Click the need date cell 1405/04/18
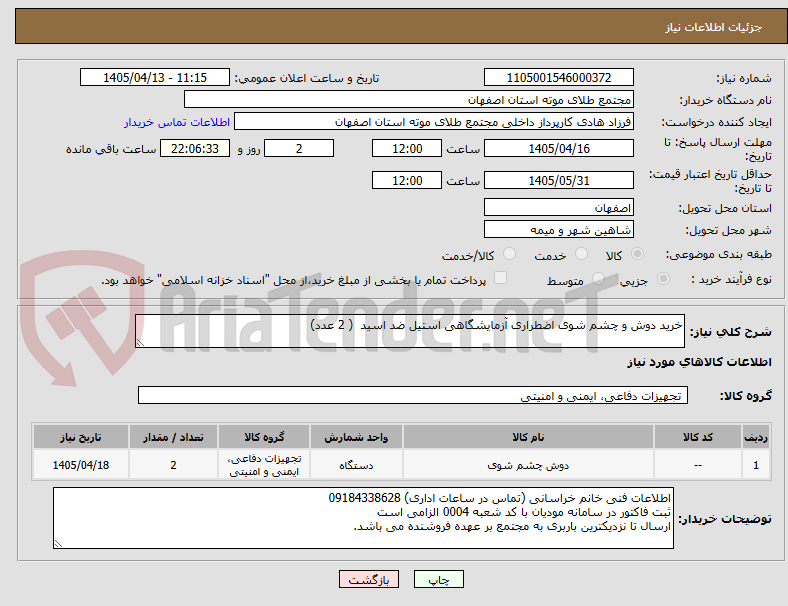This screenshot has height=606, width=788. (81, 465)
